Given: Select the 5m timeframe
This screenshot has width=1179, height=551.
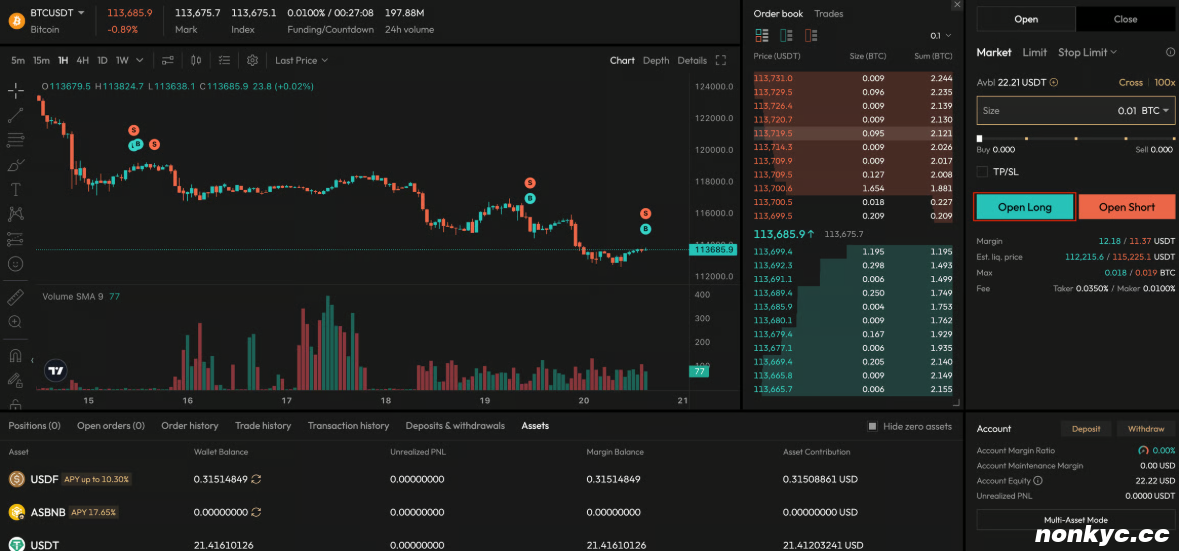Looking at the screenshot, I should click(17, 60).
